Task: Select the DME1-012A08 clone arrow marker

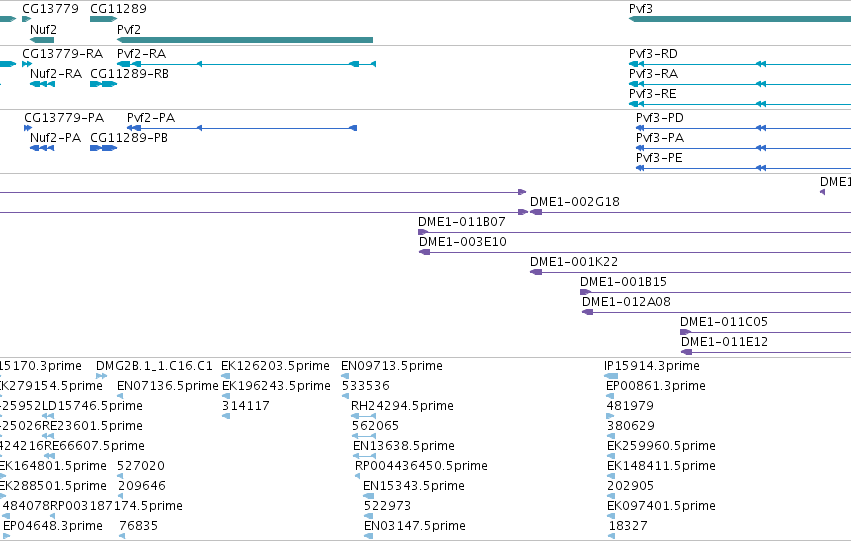Action: 587,312
